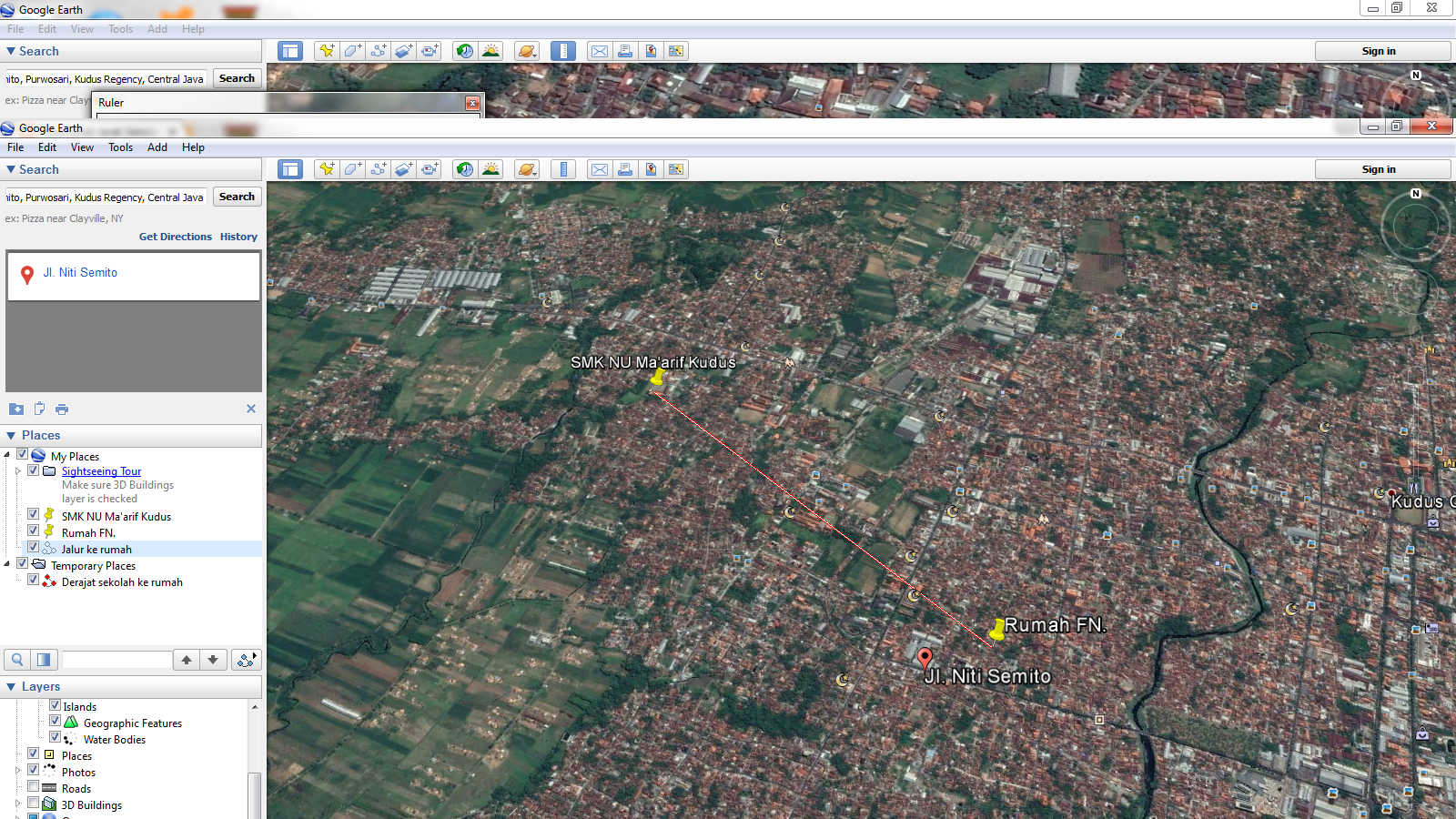The image size is (1456, 819).
Task: Collapse the Temporary Places tree node
Action: [x=7, y=564]
